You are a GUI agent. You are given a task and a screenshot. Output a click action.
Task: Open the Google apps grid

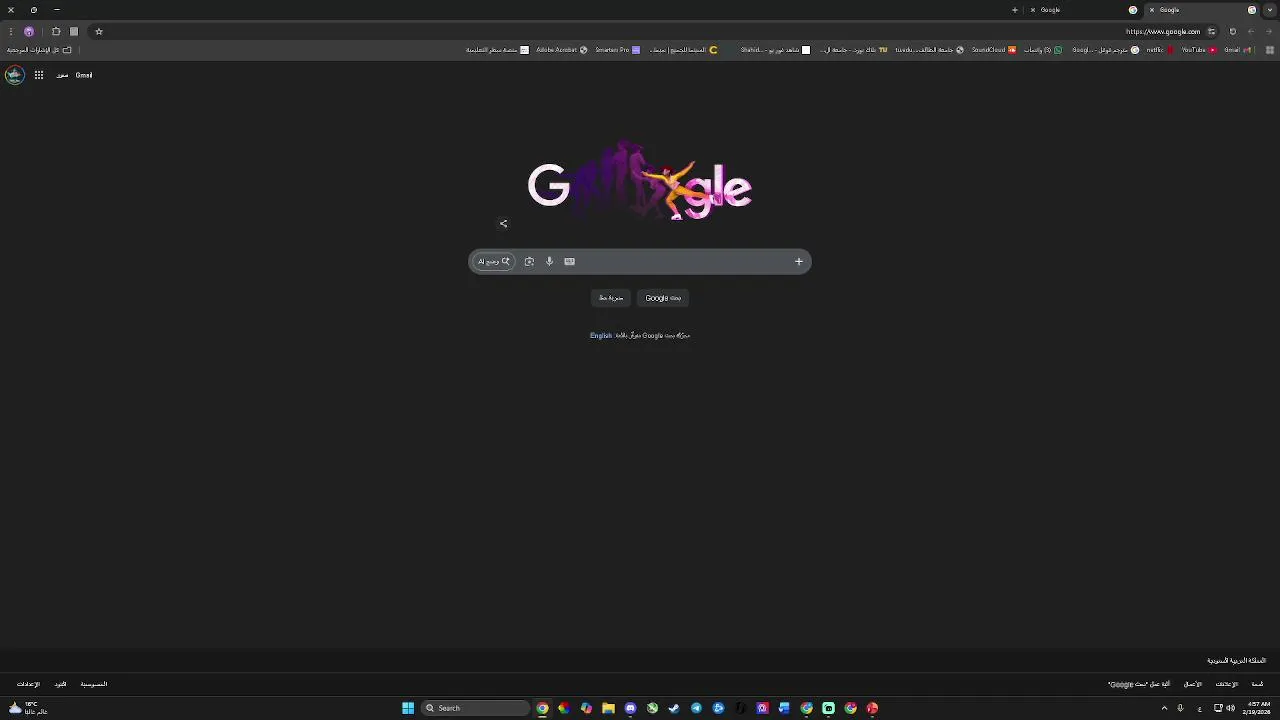point(38,75)
